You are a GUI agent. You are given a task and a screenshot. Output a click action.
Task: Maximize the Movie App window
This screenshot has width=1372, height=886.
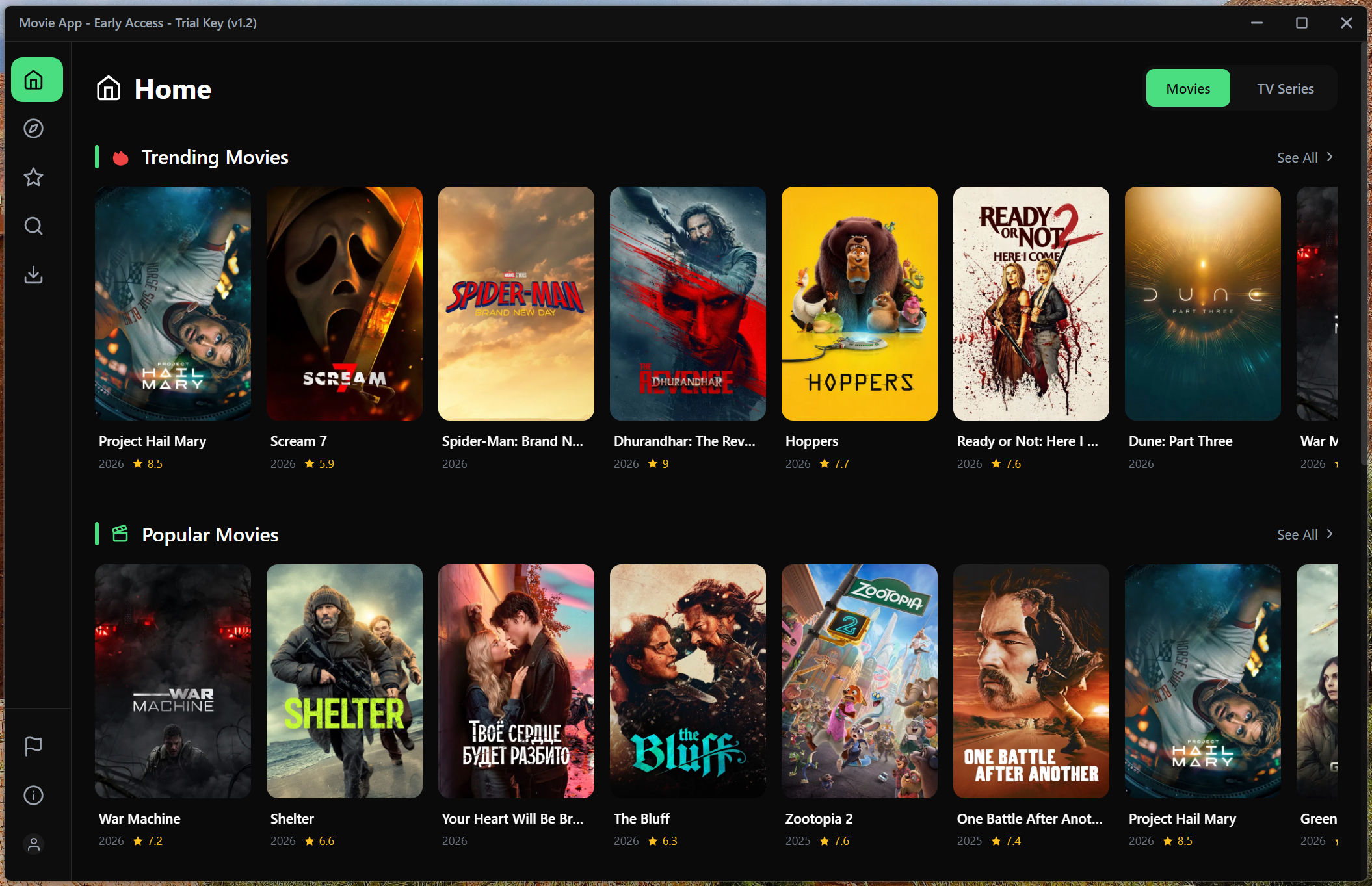click(1301, 23)
